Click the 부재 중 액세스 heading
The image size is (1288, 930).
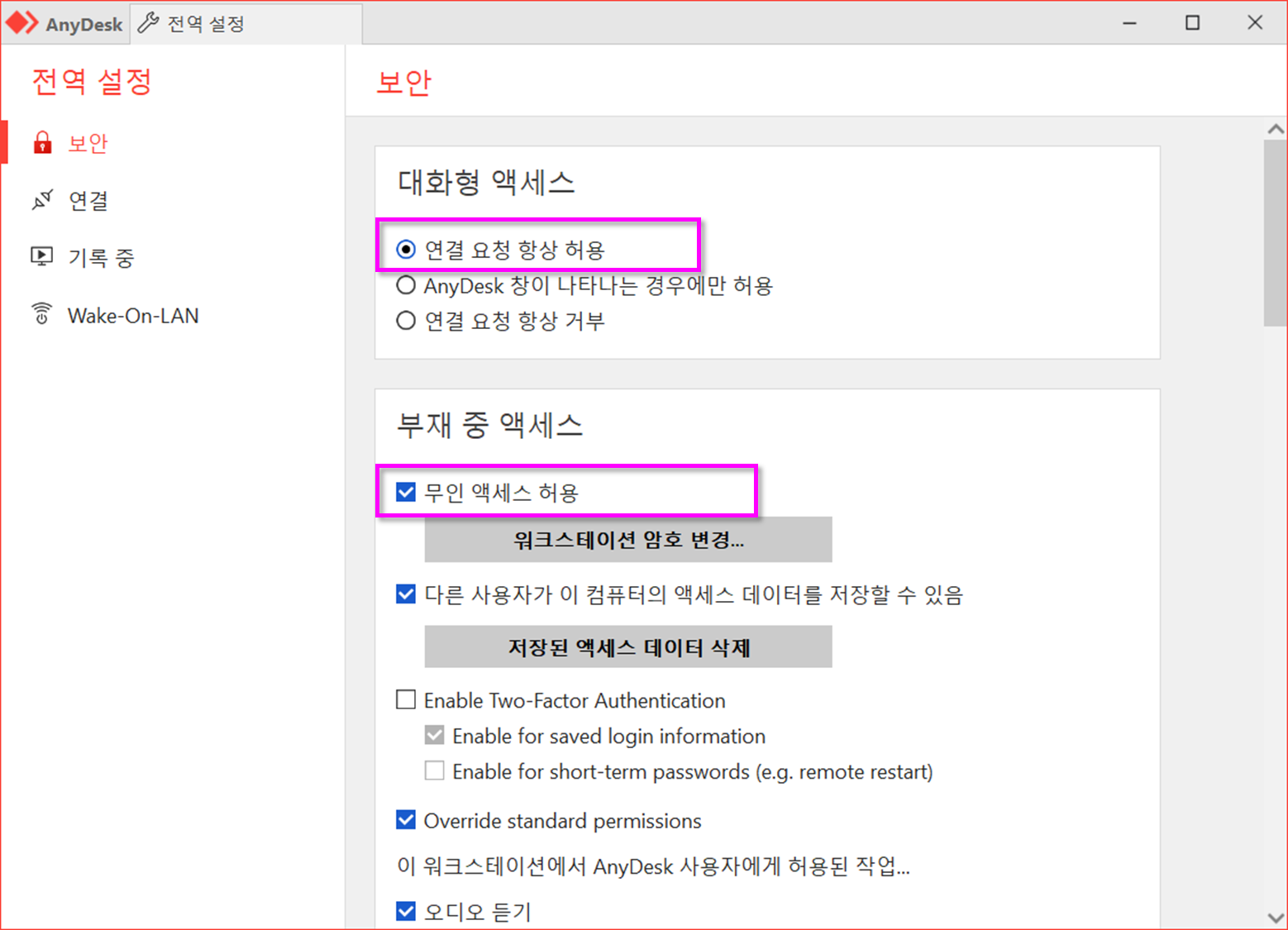click(489, 425)
